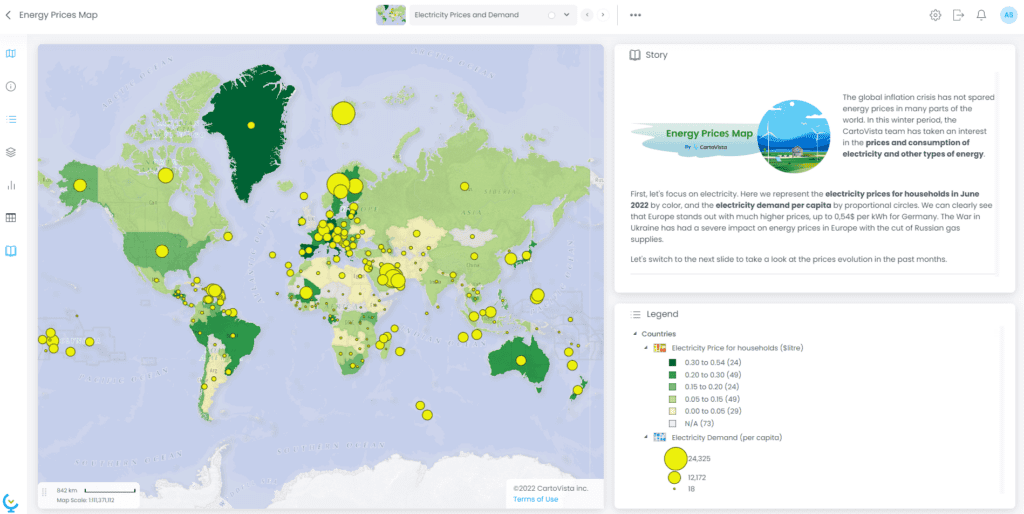Click the Iceland large yellow circle

(343, 113)
